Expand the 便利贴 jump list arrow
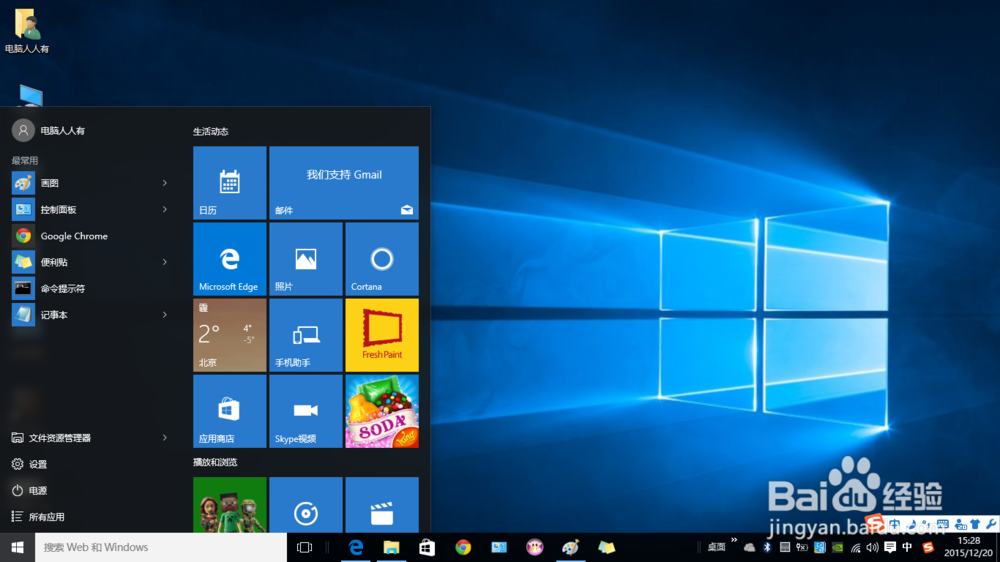Viewport: 1000px width, 562px height. tap(165, 262)
